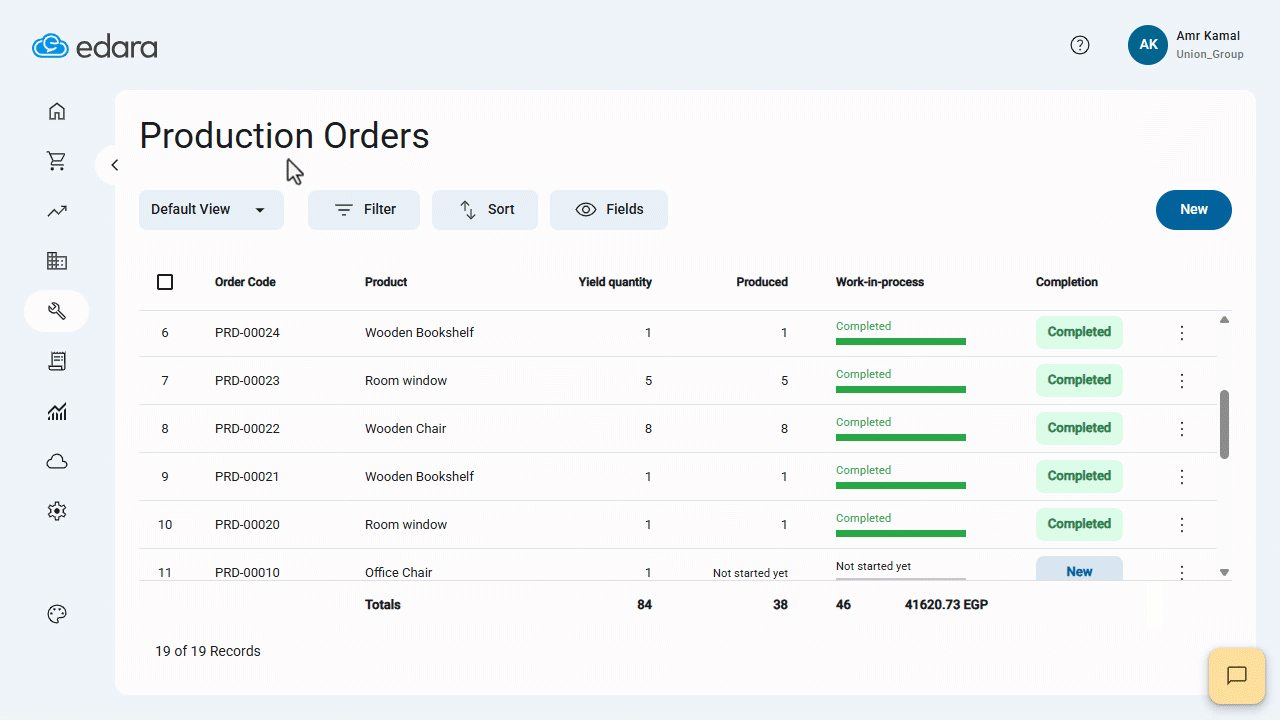Open the trend line sales sidebar icon
The image size is (1280, 720).
point(57,211)
